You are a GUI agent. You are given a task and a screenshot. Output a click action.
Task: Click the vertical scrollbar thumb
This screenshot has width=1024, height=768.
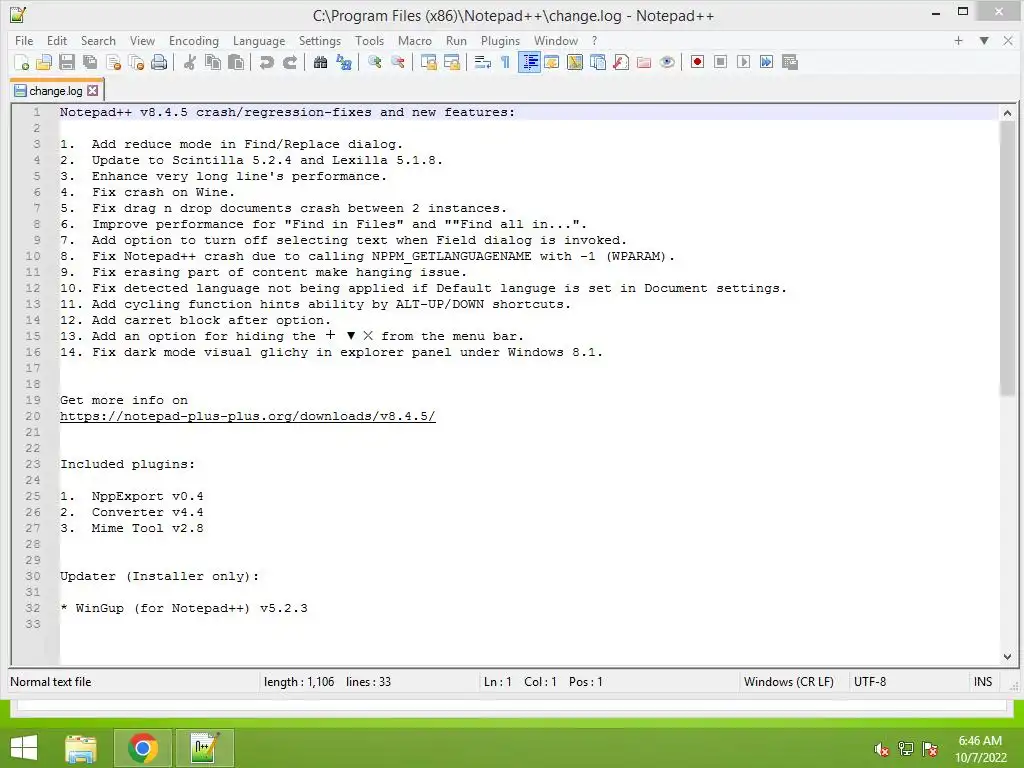(x=1007, y=259)
